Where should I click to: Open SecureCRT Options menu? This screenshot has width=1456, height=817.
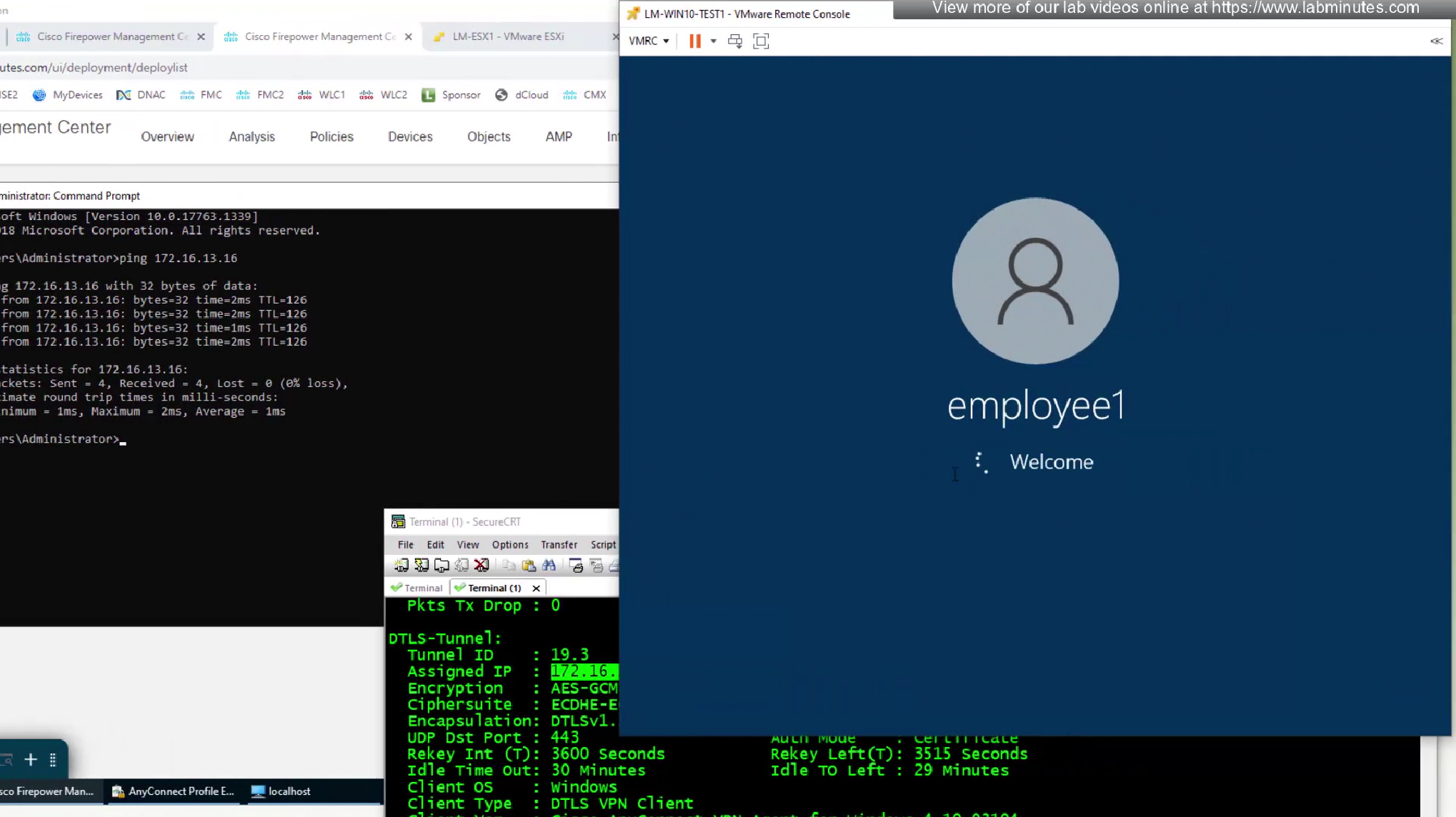[510, 545]
